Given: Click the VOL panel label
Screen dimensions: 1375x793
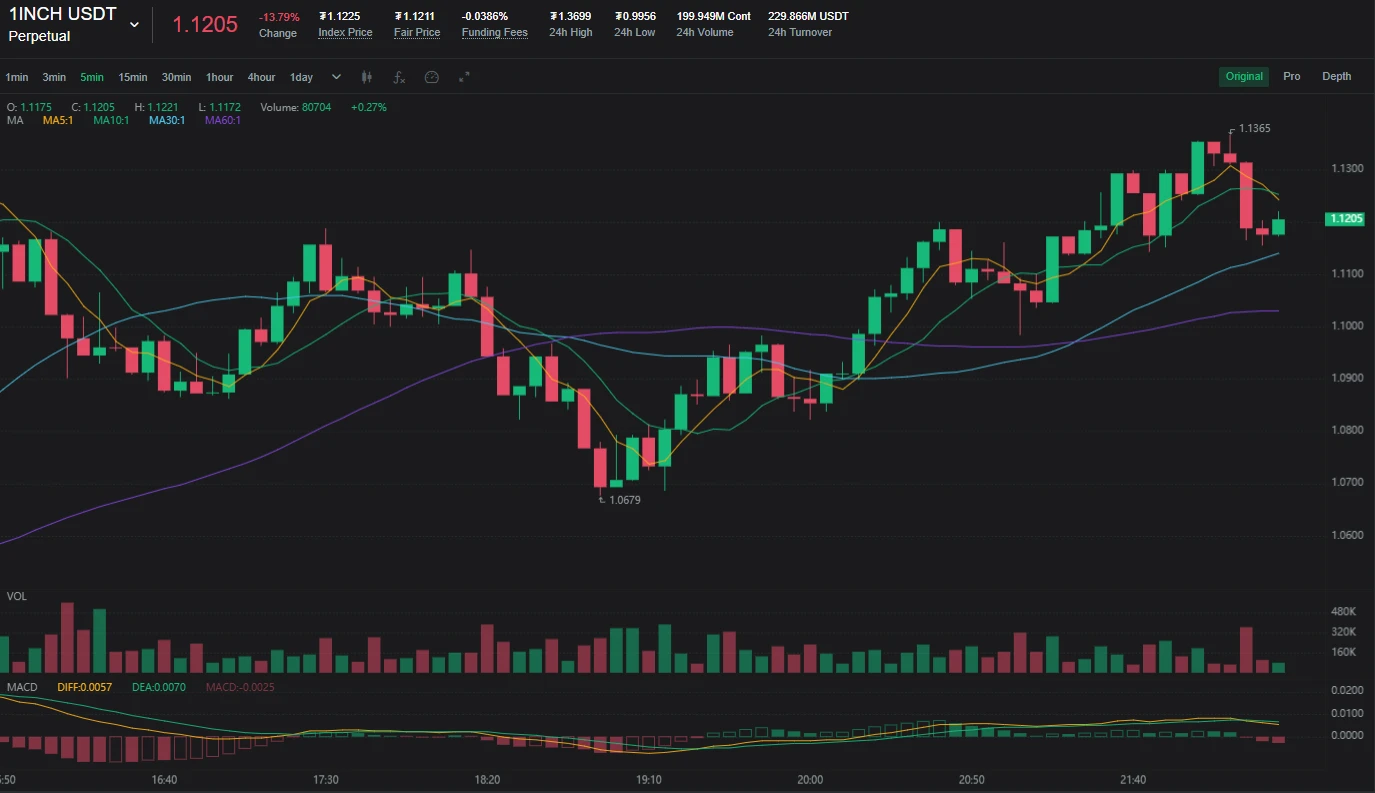Looking at the screenshot, I should (17, 596).
